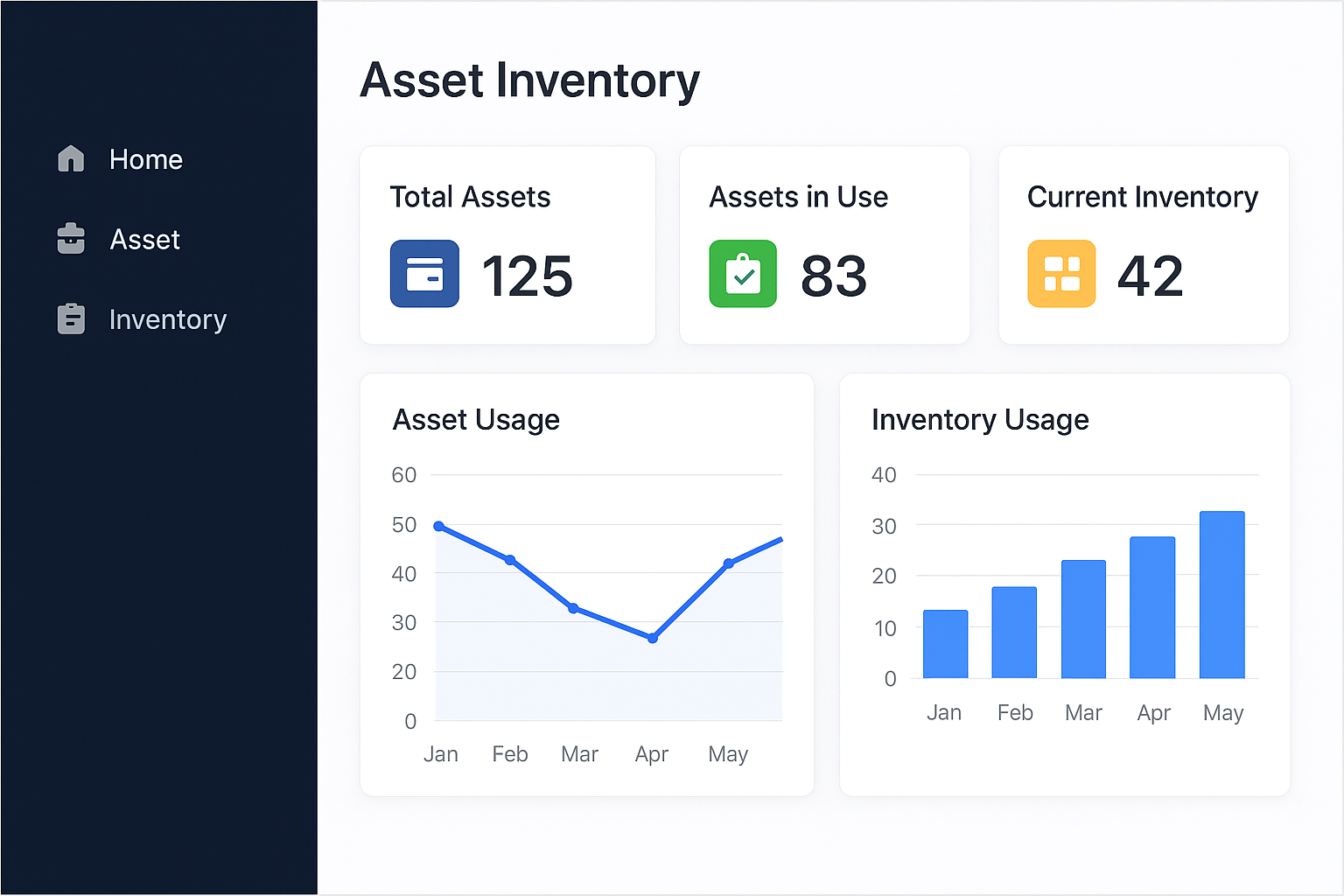Click the Mar bar in Inventory Usage chart
Screen dimensions: 1344x896
[x=1083, y=619]
